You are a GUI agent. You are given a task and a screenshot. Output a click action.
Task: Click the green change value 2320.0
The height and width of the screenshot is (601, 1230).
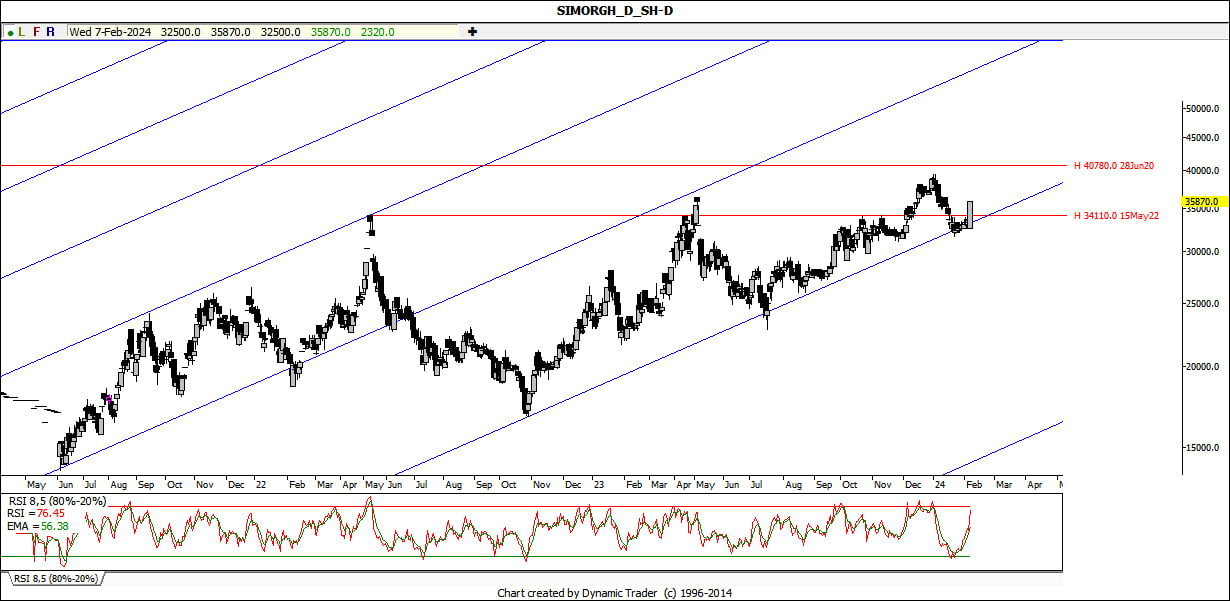point(378,32)
